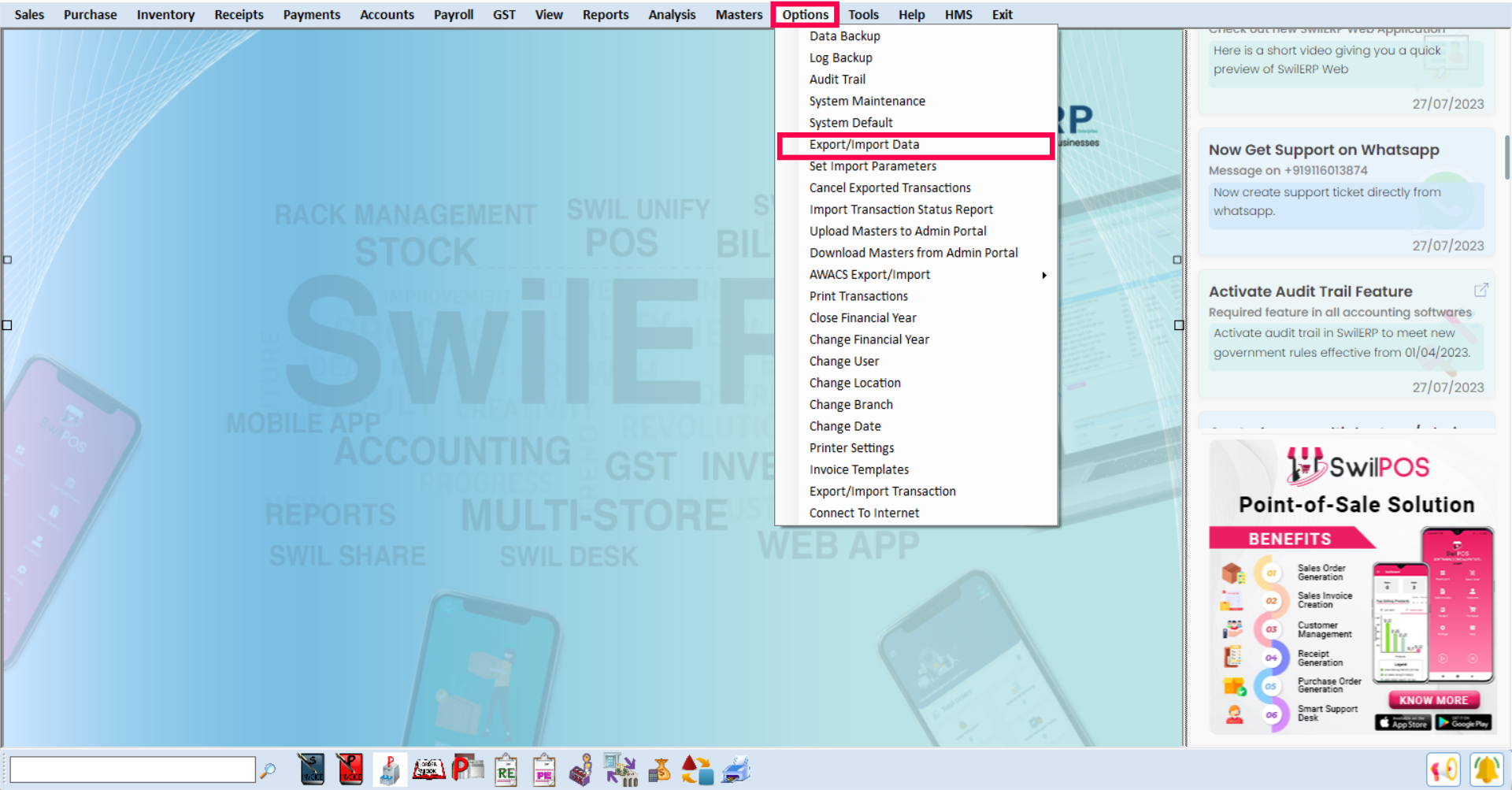Image resolution: width=1512 pixels, height=790 pixels.
Task: Click the KNOW MORE button
Action: (1433, 700)
